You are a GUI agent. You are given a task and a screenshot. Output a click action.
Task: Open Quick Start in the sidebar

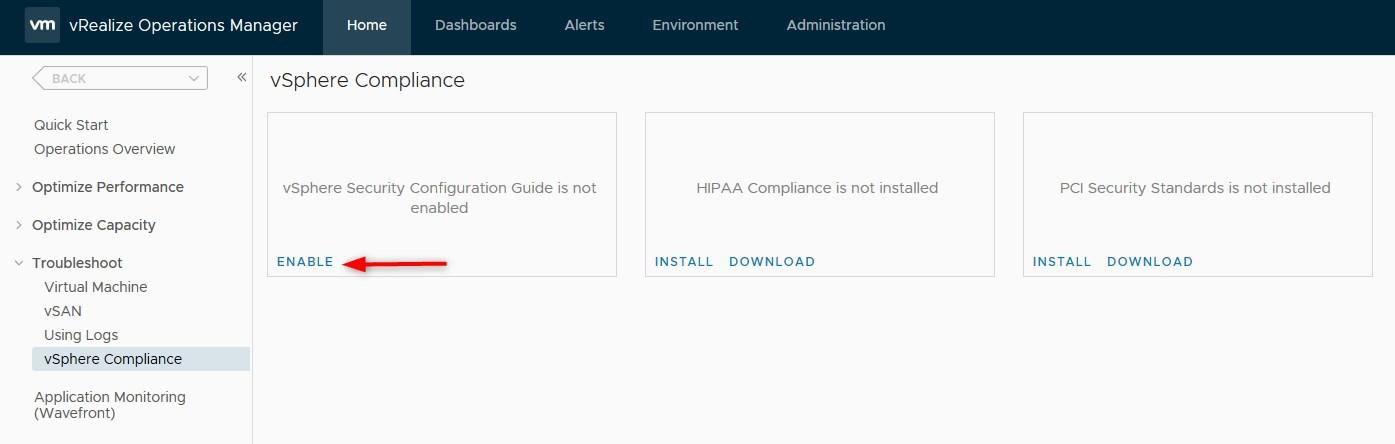[71, 125]
